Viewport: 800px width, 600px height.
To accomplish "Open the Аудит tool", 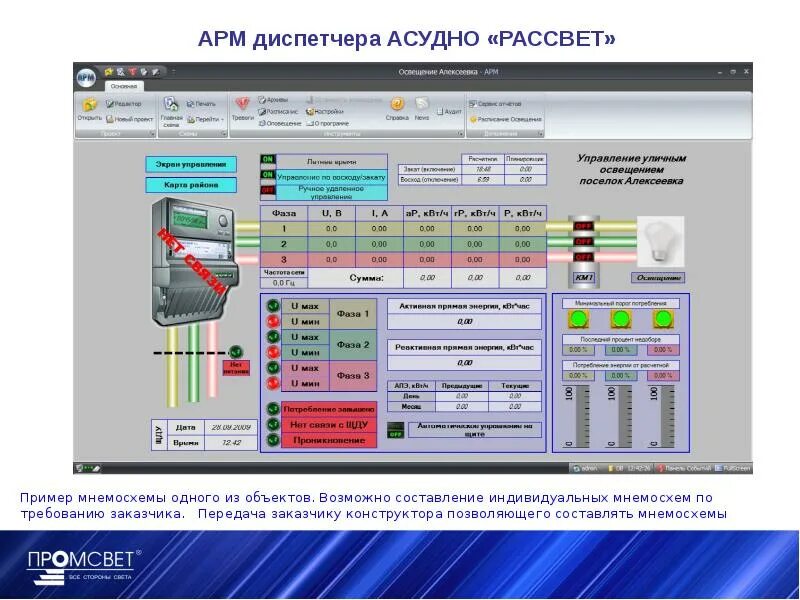I will (x=449, y=111).
